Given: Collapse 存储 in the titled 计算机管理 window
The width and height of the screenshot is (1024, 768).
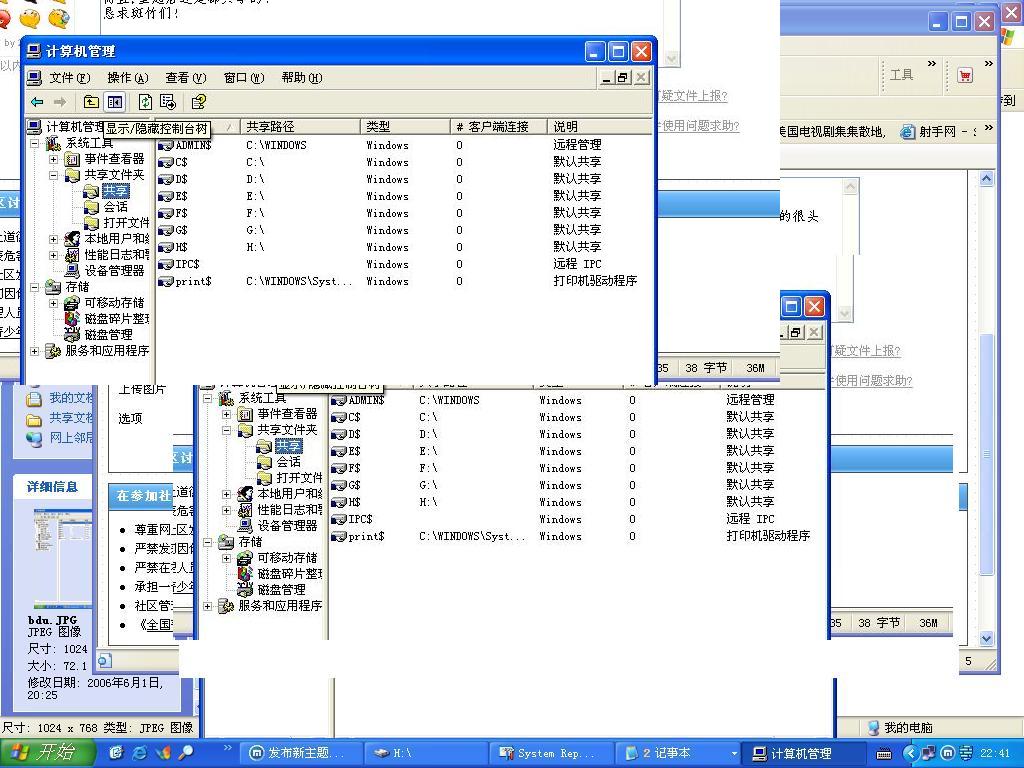Looking at the screenshot, I should pyautogui.click(x=35, y=287).
